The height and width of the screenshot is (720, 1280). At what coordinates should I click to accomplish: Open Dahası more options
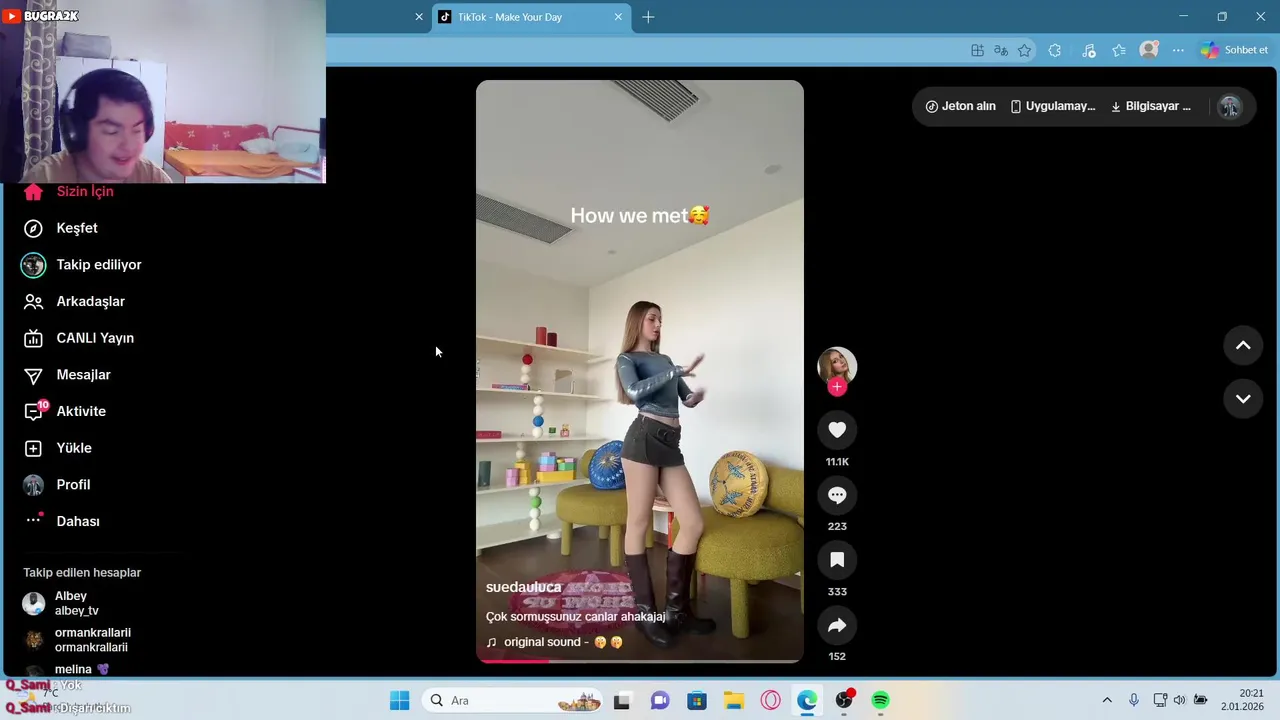click(x=61, y=521)
